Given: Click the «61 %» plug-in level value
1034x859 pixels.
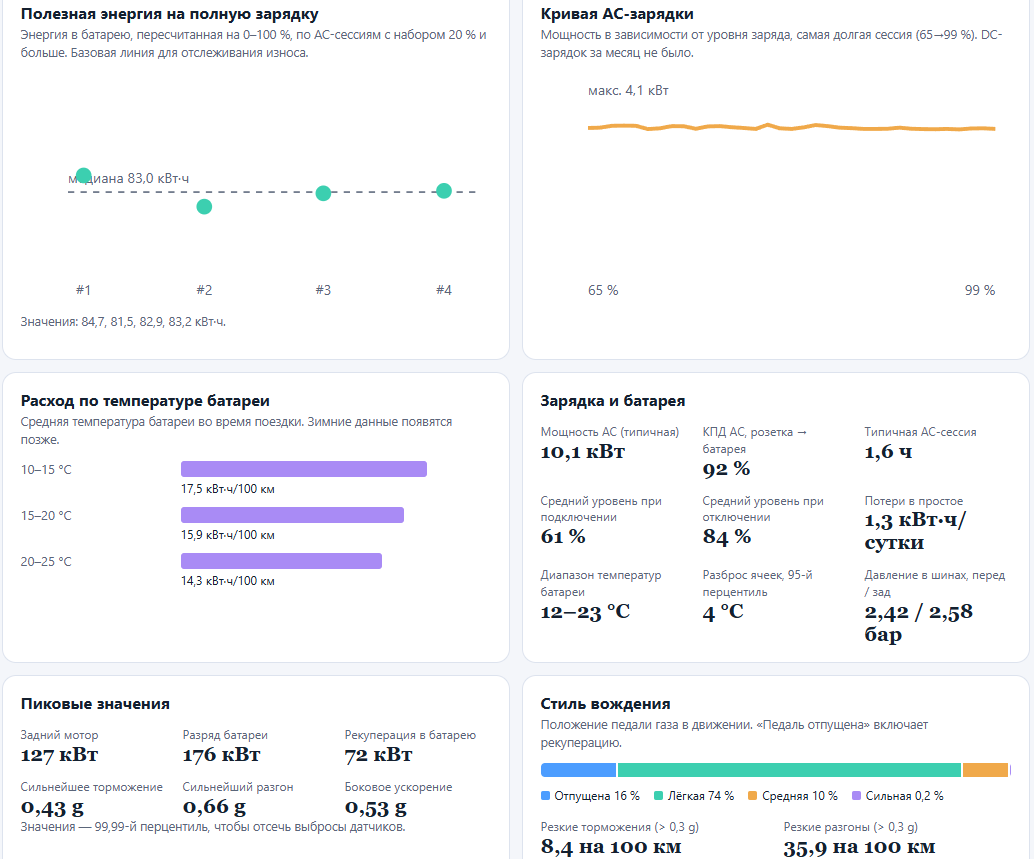Looking at the screenshot, I should pyautogui.click(x=563, y=537).
